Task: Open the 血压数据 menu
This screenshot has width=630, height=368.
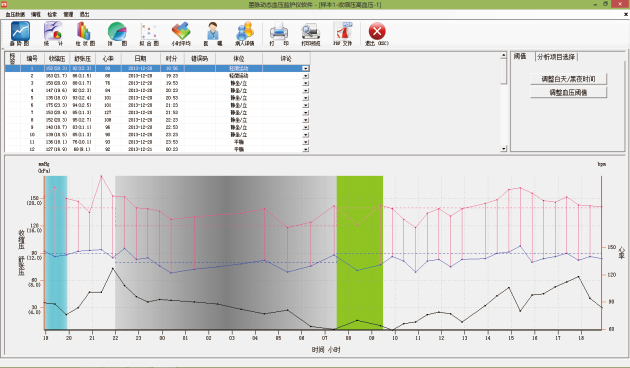Action: 15,14
